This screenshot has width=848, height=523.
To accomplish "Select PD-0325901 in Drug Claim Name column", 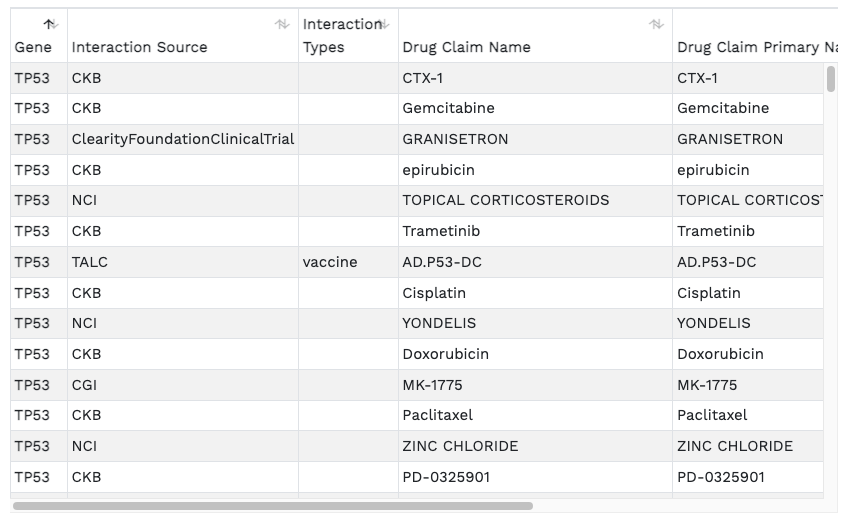I will [446, 477].
